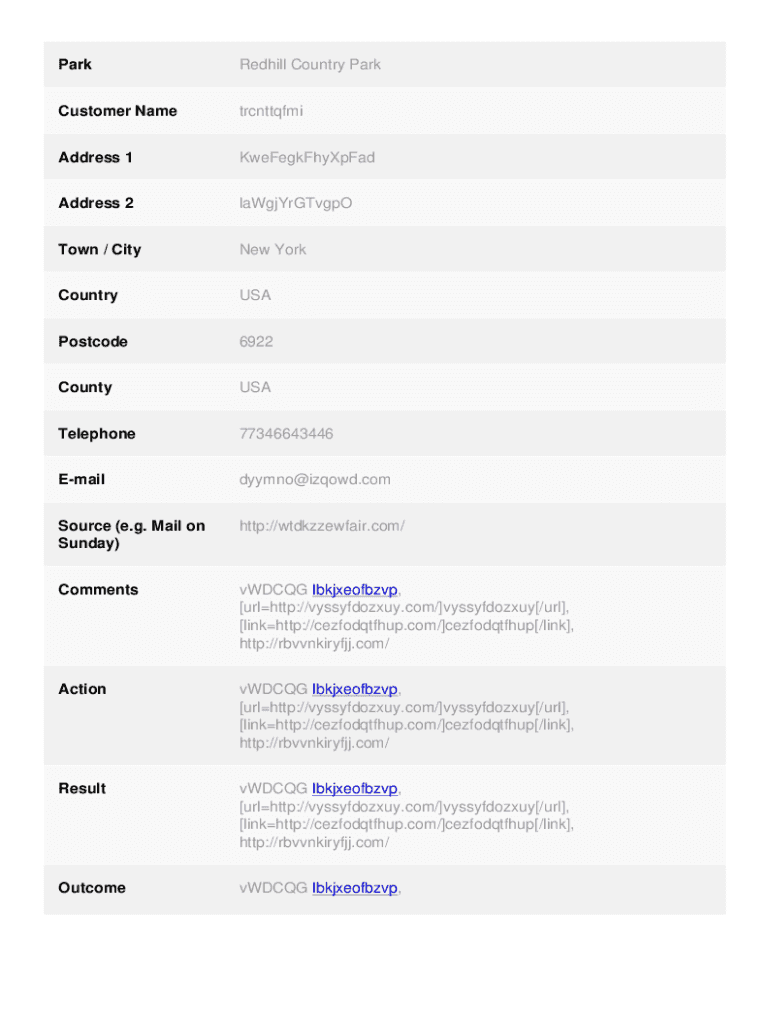Image resolution: width=770 pixels, height=1024 pixels.
Task: Click the Address 1 value KweFegkFhyXpFad
Action: pyautogui.click(x=307, y=157)
